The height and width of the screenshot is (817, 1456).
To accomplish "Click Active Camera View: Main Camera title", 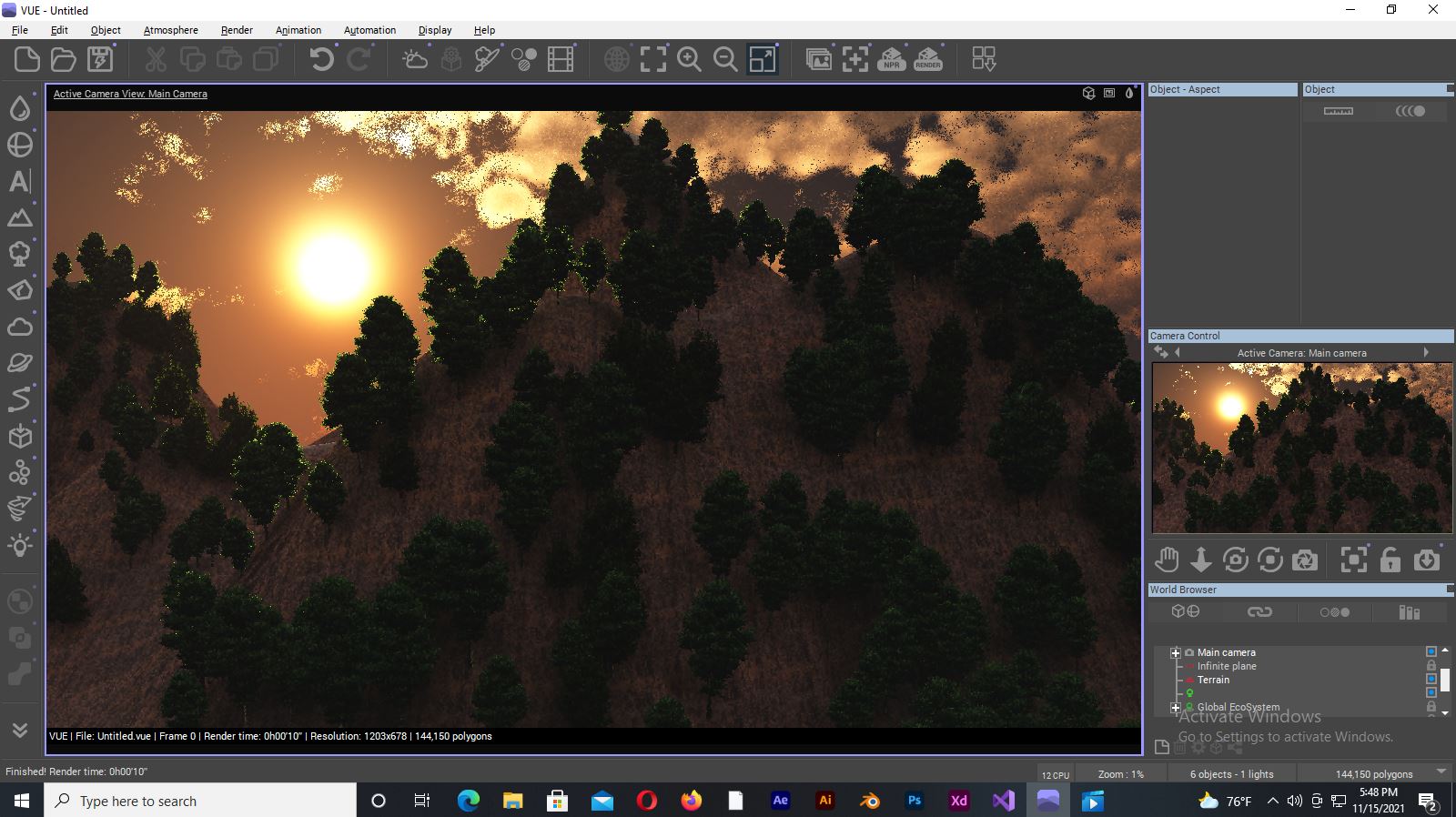I will [x=130, y=94].
